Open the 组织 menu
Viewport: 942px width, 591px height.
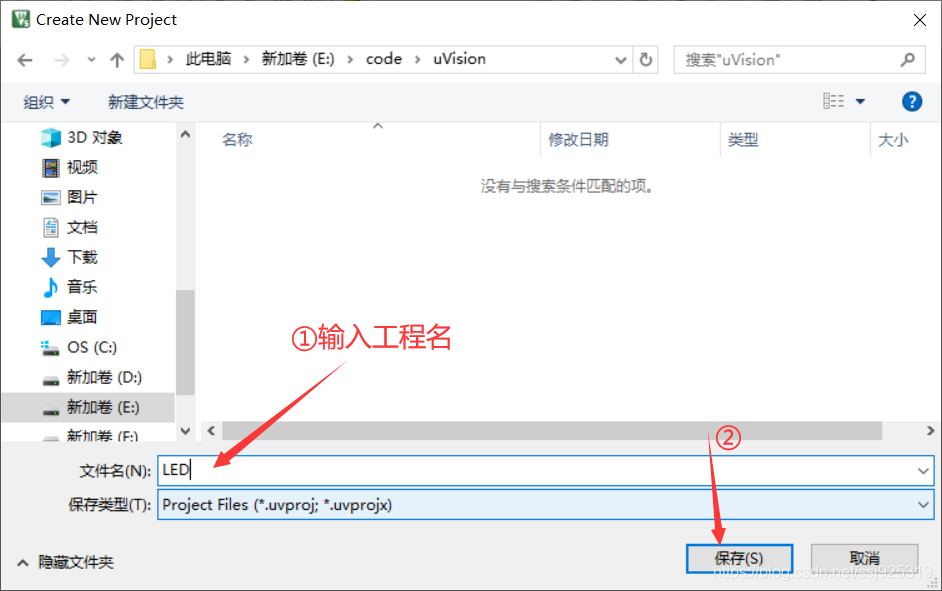[46, 102]
